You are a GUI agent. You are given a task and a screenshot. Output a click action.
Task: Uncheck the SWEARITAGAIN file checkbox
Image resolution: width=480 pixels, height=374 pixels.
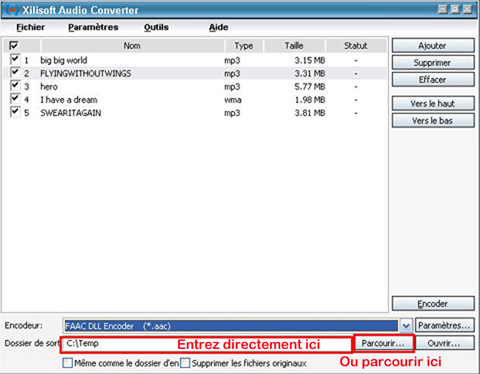click(15, 112)
